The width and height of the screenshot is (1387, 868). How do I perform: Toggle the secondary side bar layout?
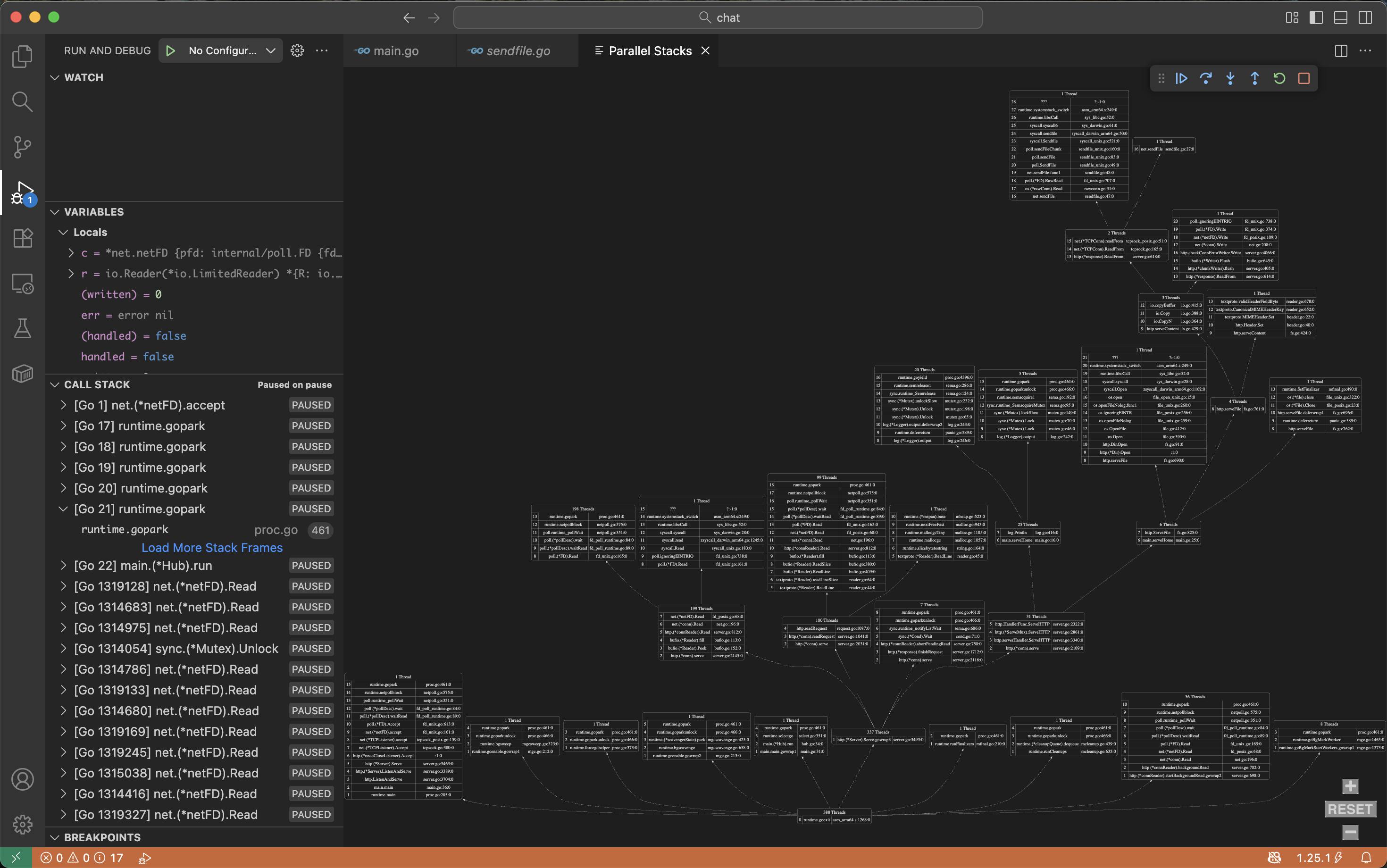coord(1365,17)
